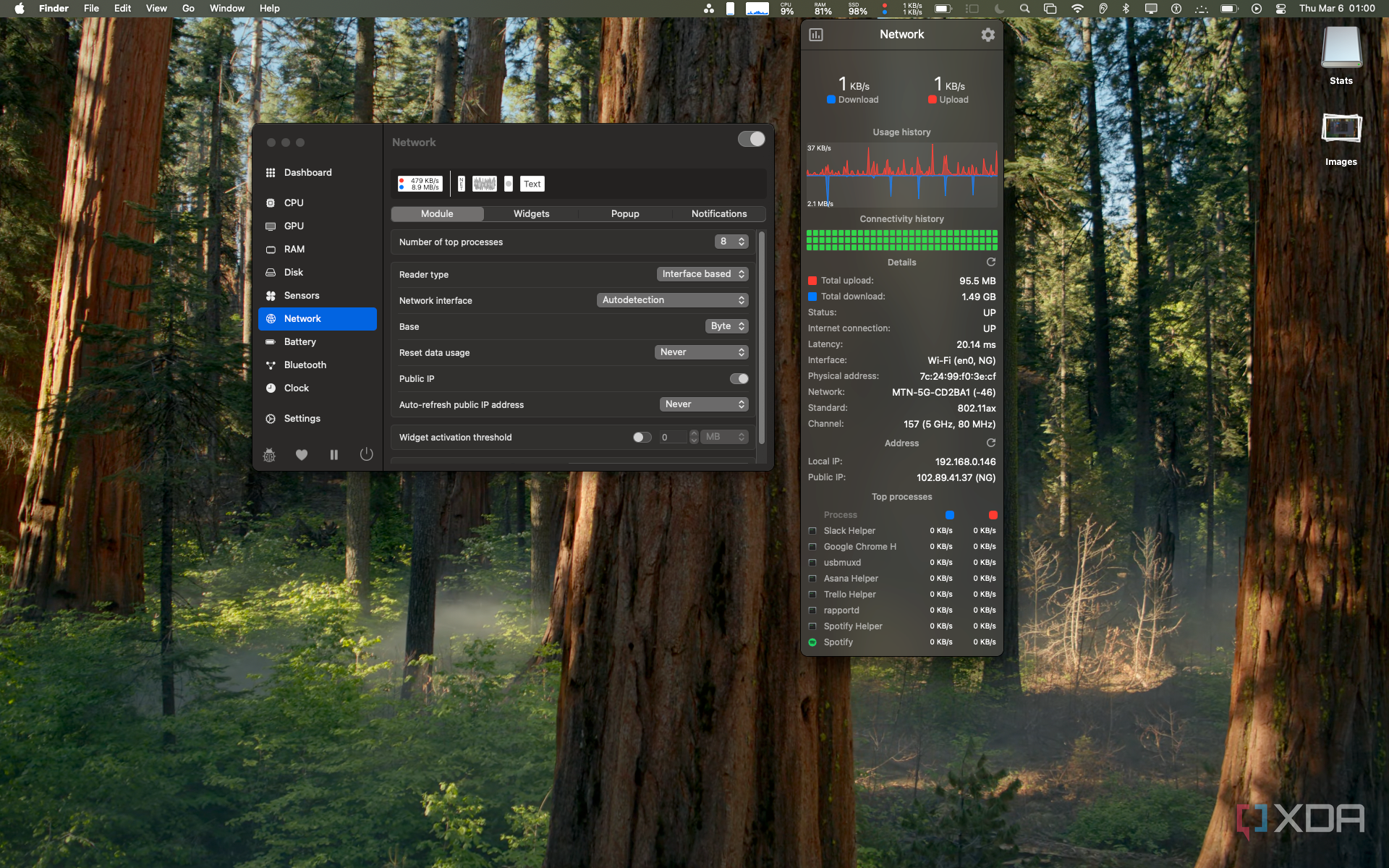Select Sensors in the Stats sidebar
Screen dimensions: 1389x868
click(x=318, y=296)
